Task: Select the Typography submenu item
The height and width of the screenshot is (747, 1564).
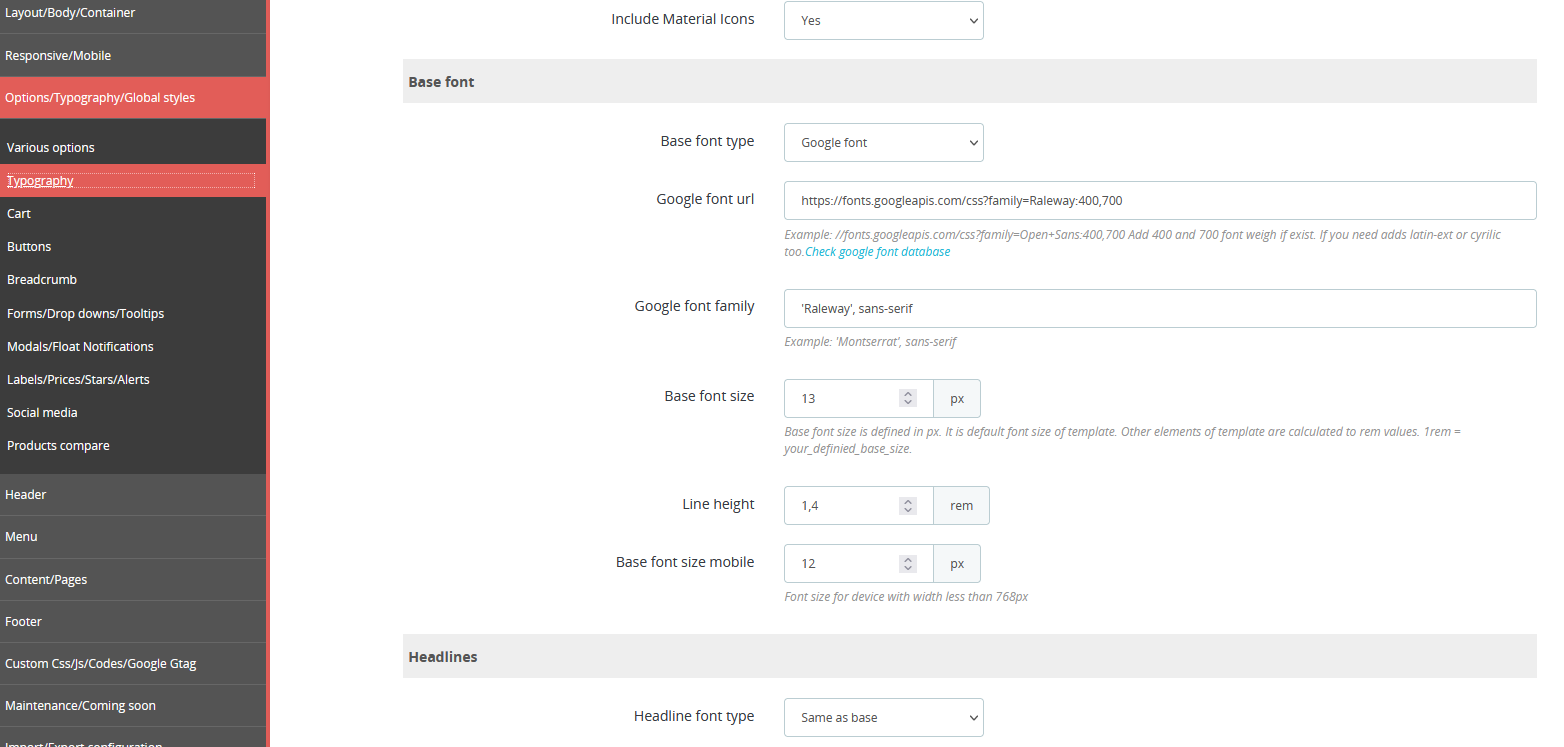Action: point(41,181)
